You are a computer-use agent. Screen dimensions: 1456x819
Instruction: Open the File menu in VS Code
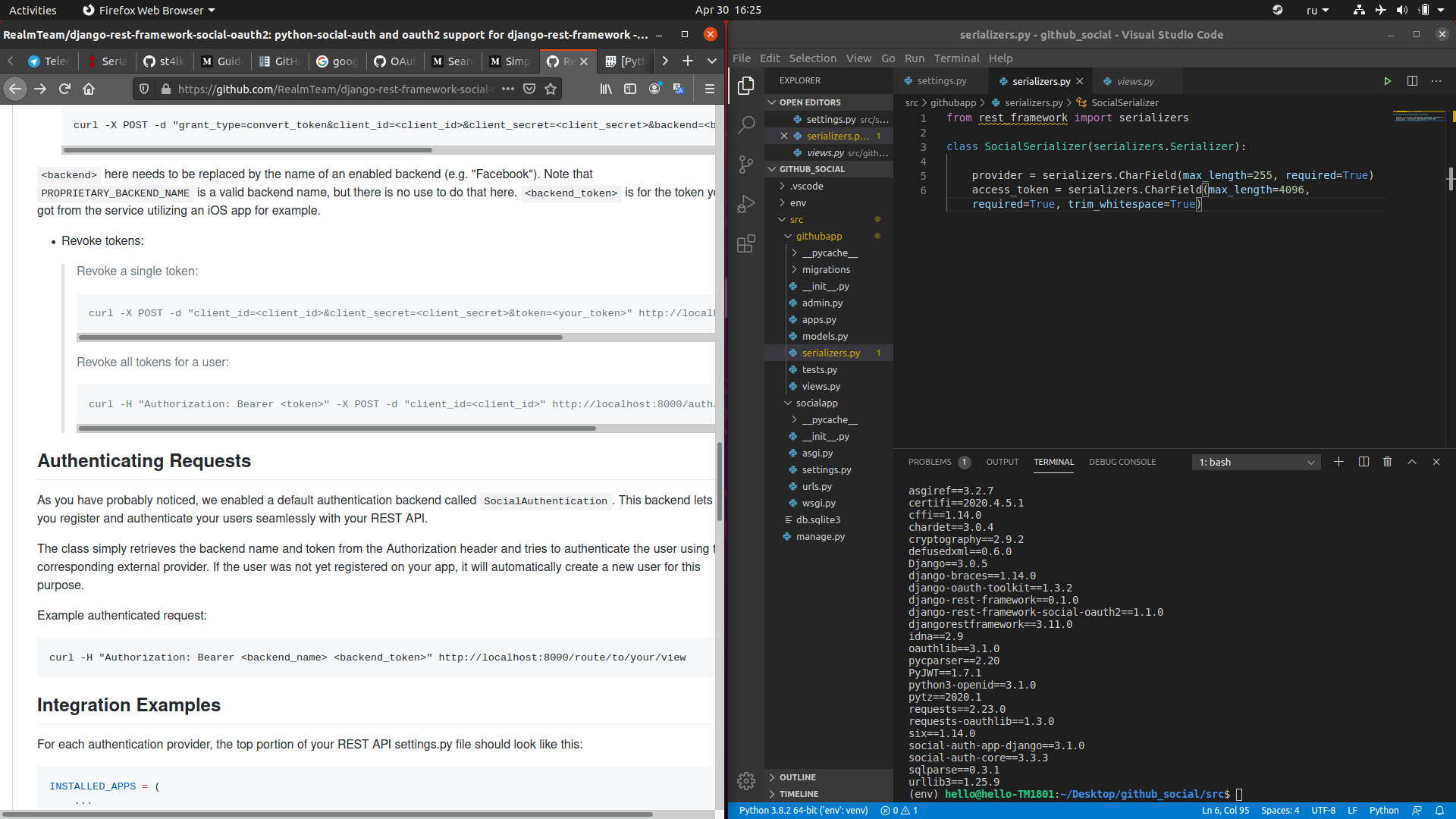pyautogui.click(x=741, y=58)
